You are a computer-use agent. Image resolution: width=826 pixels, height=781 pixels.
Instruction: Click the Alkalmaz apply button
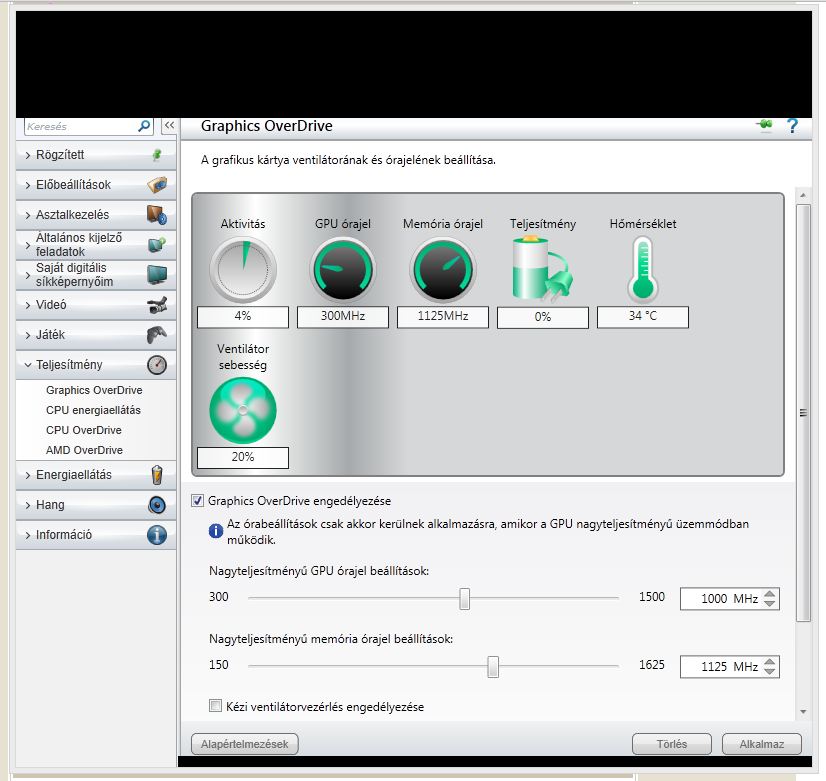(762, 744)
